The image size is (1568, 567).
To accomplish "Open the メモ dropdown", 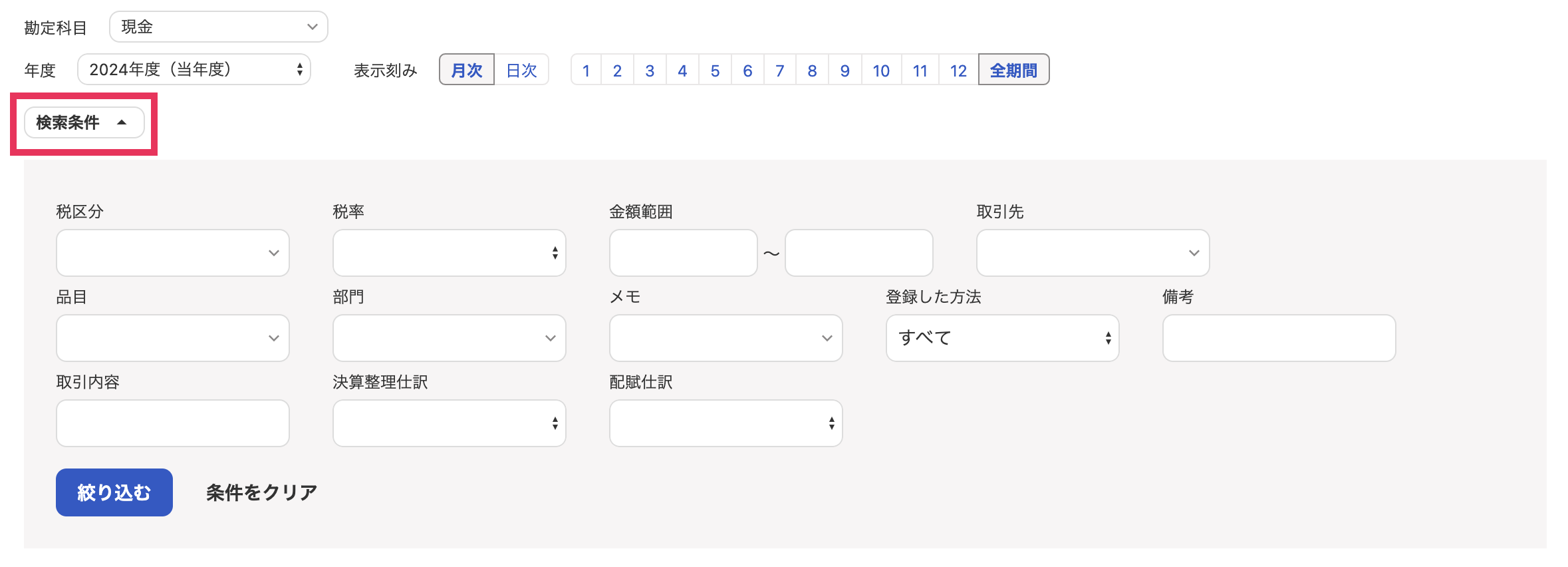I will tap(726, 338).
